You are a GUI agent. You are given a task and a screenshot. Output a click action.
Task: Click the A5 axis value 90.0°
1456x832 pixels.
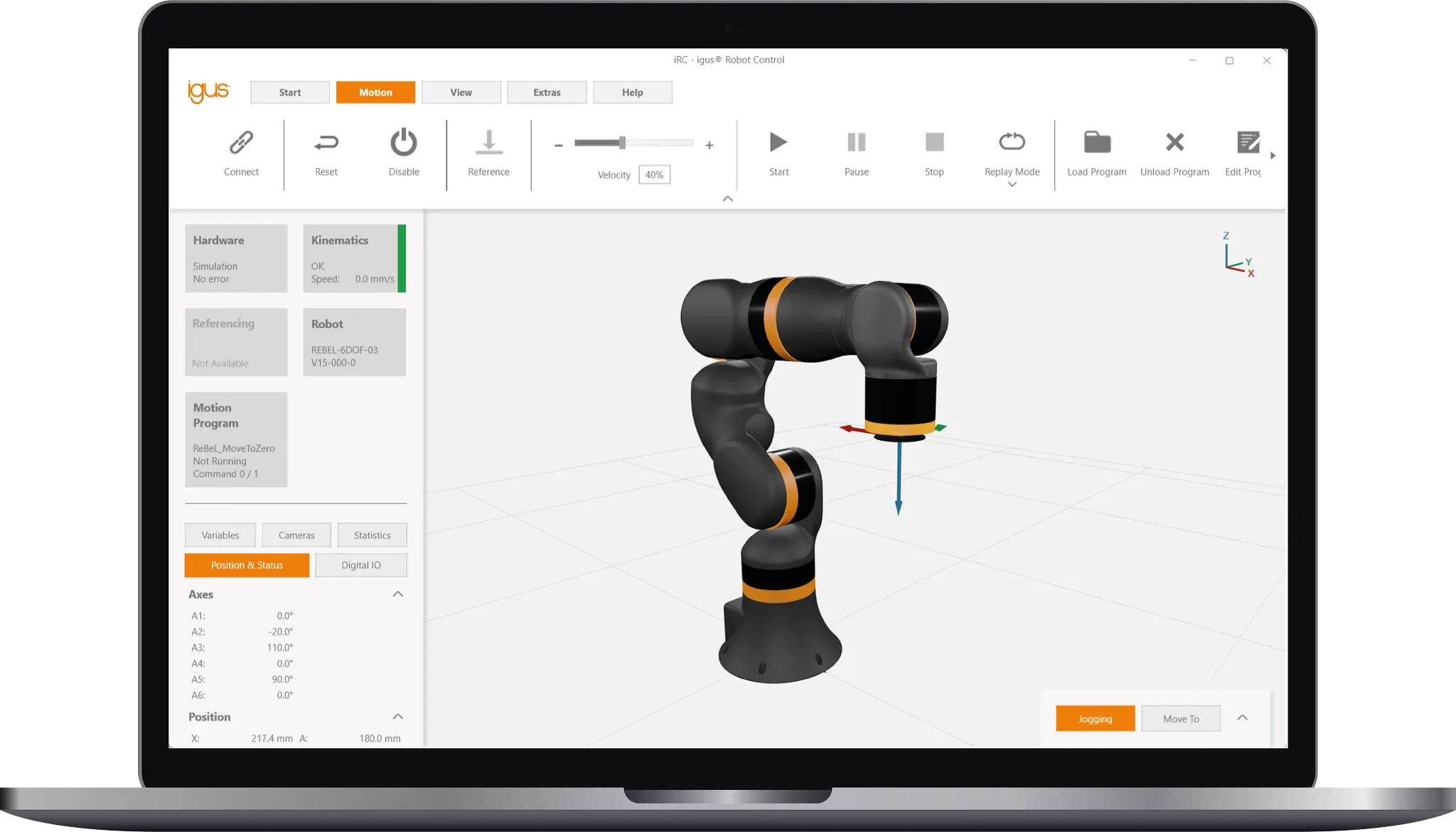[x=282, y=679]
